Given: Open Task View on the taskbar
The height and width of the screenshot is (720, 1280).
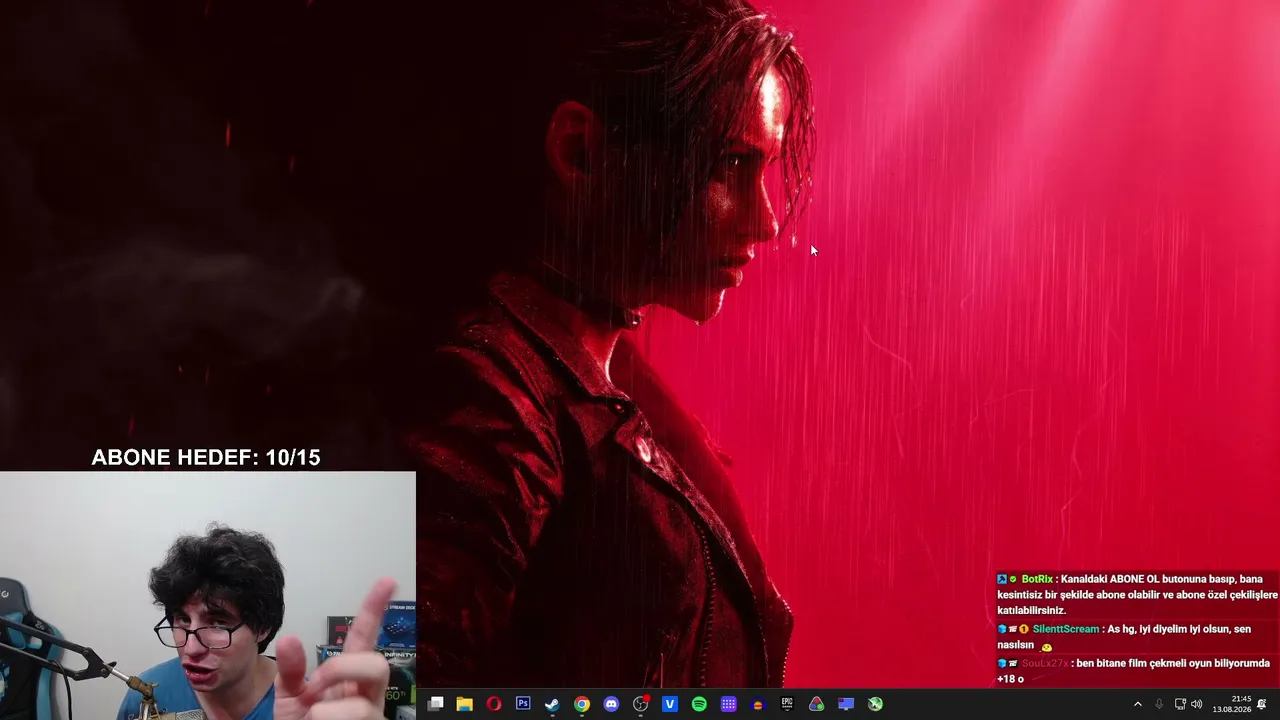Looking at the screenshot, I should 435,704.
